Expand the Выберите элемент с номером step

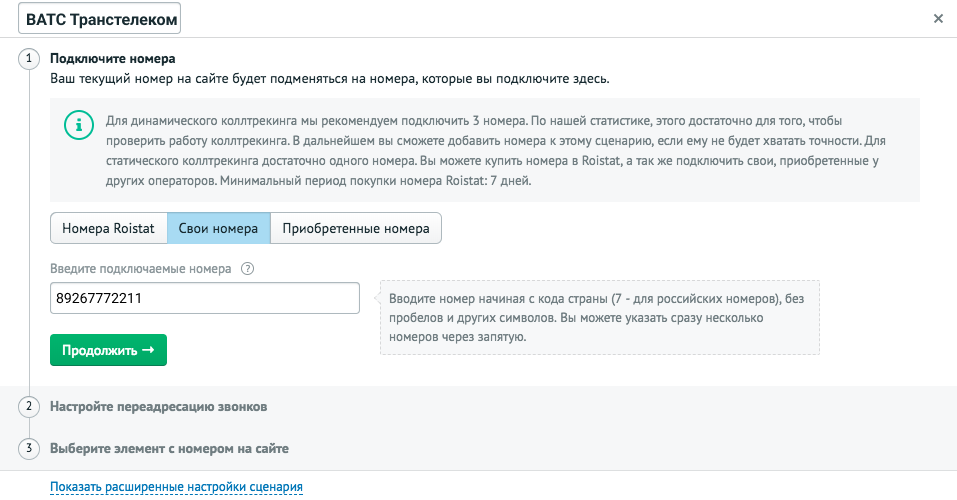click(169, 448)
